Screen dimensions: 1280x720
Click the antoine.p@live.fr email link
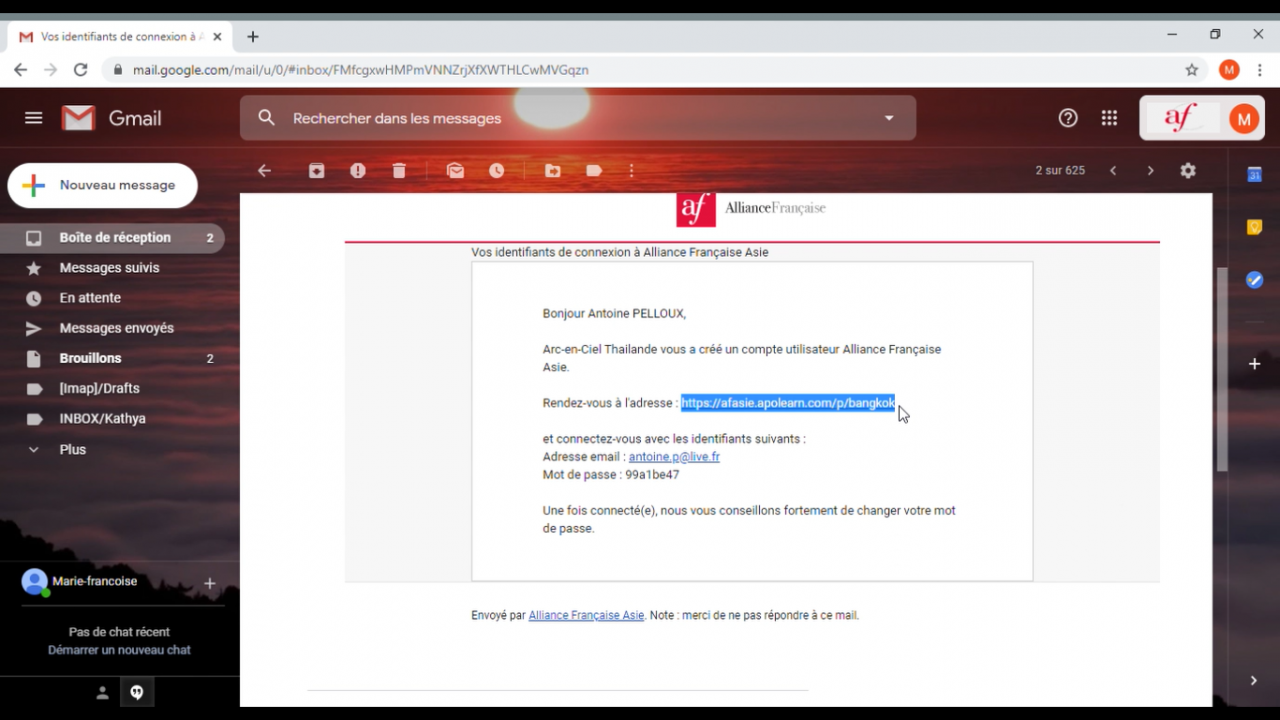(x=674, y=457)
